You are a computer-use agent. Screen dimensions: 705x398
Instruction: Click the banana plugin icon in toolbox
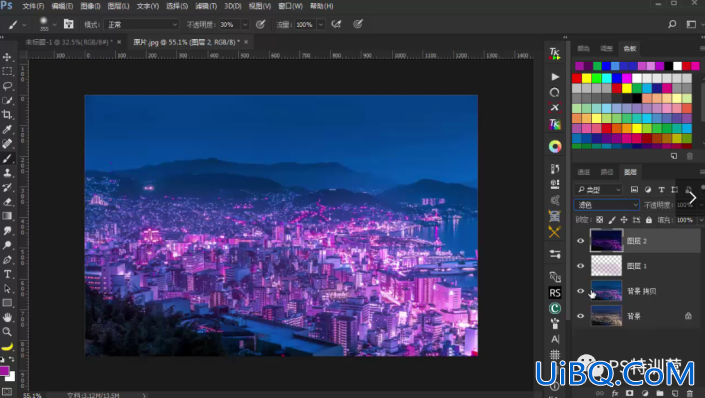point(7,346)
